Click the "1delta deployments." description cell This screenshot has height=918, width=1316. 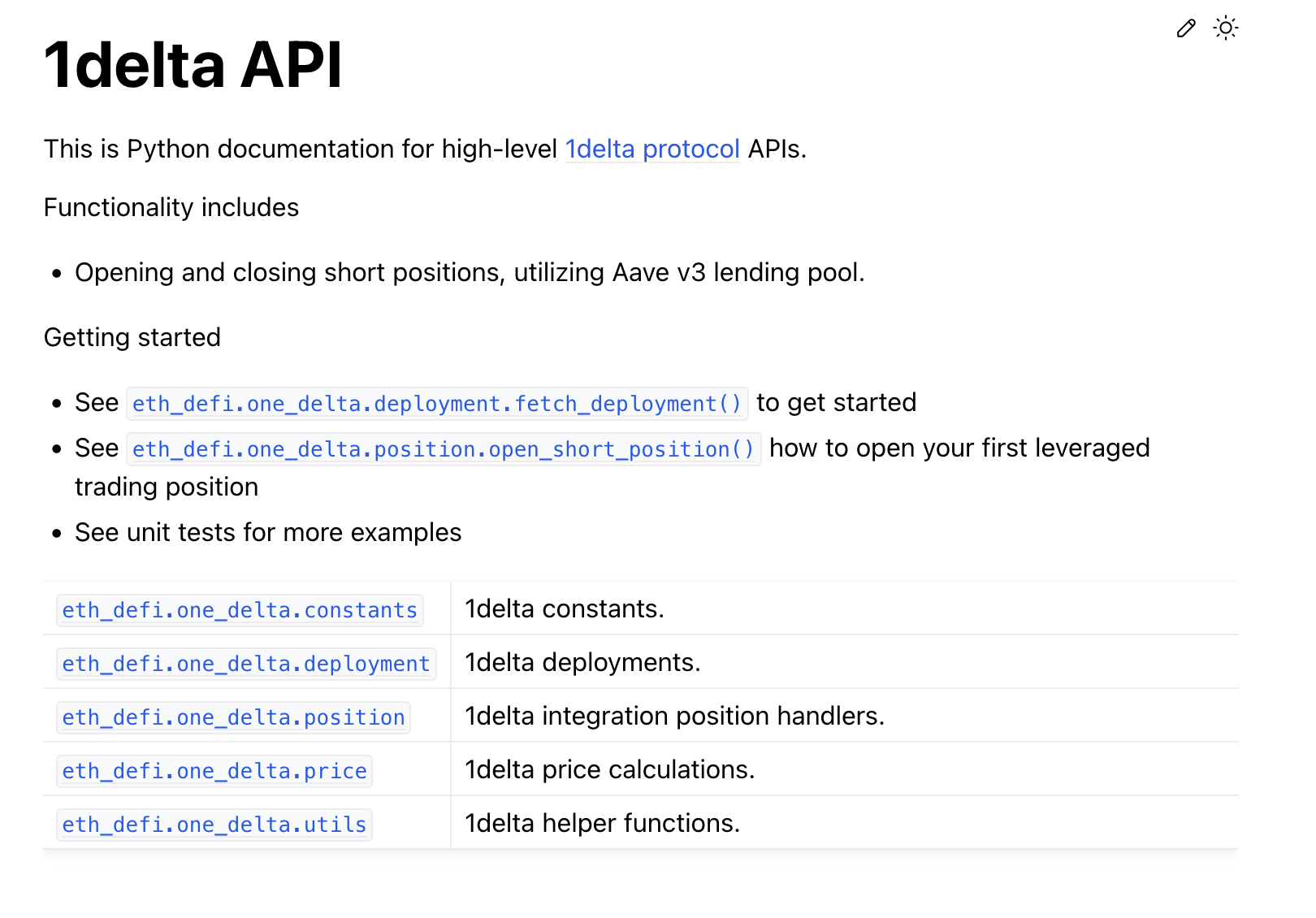582,663
